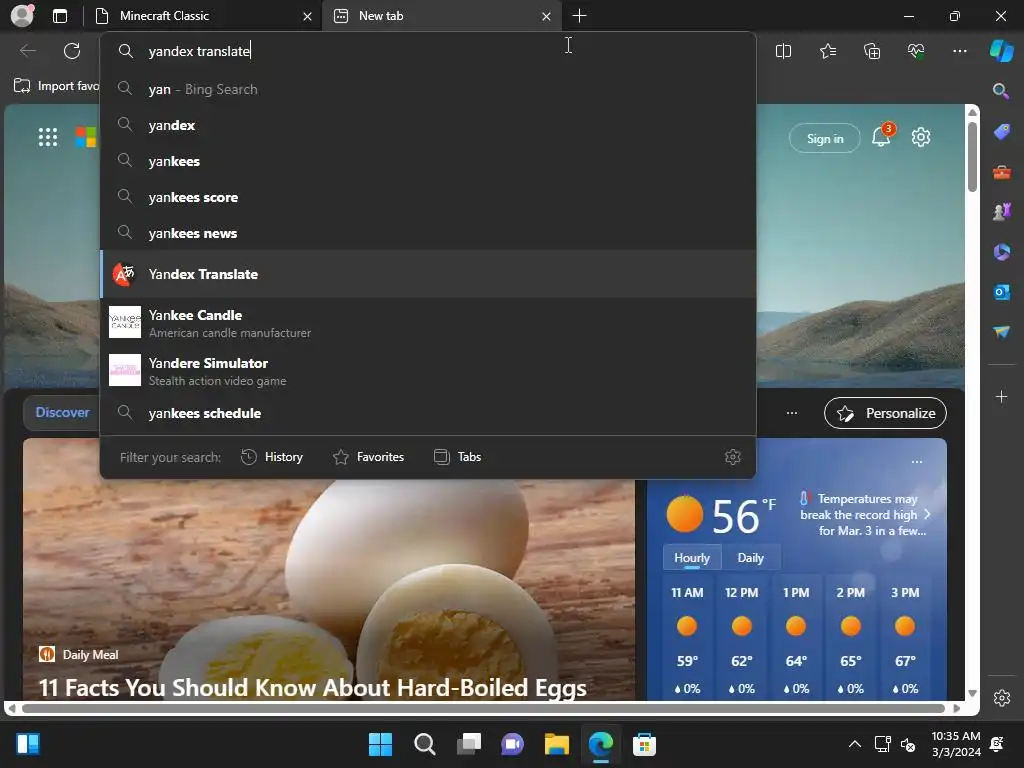Viewport: 1024px width, 768px height.
Task: Open page settings gear near Sign in
Action: 921,137
